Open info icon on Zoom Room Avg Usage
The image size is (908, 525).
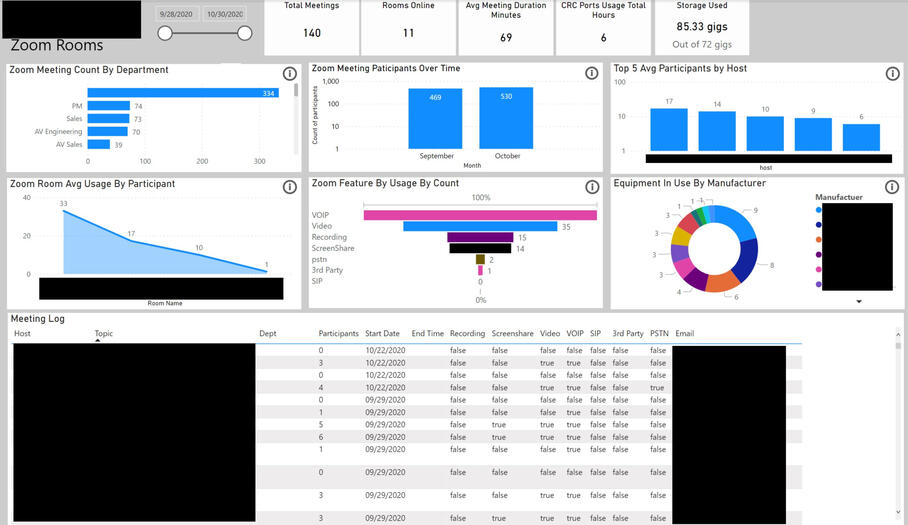pyautogui.click(x=290, y=187)
